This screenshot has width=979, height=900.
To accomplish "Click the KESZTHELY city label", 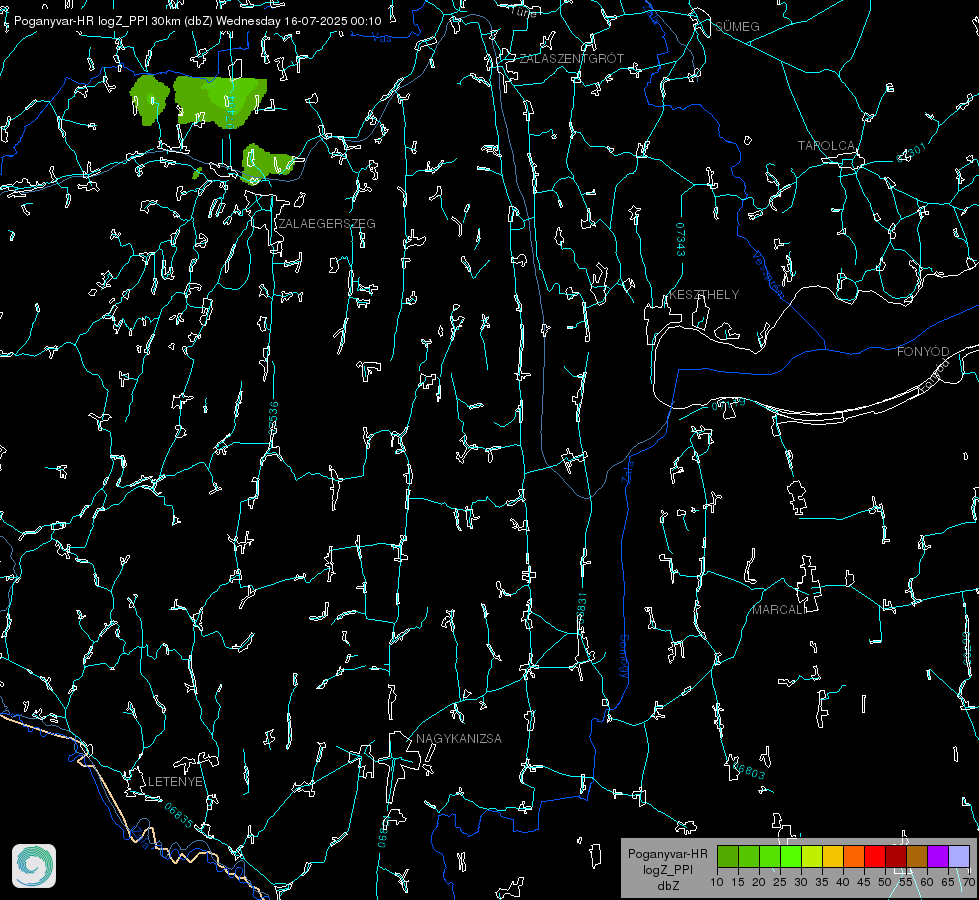I will [704, 295].
